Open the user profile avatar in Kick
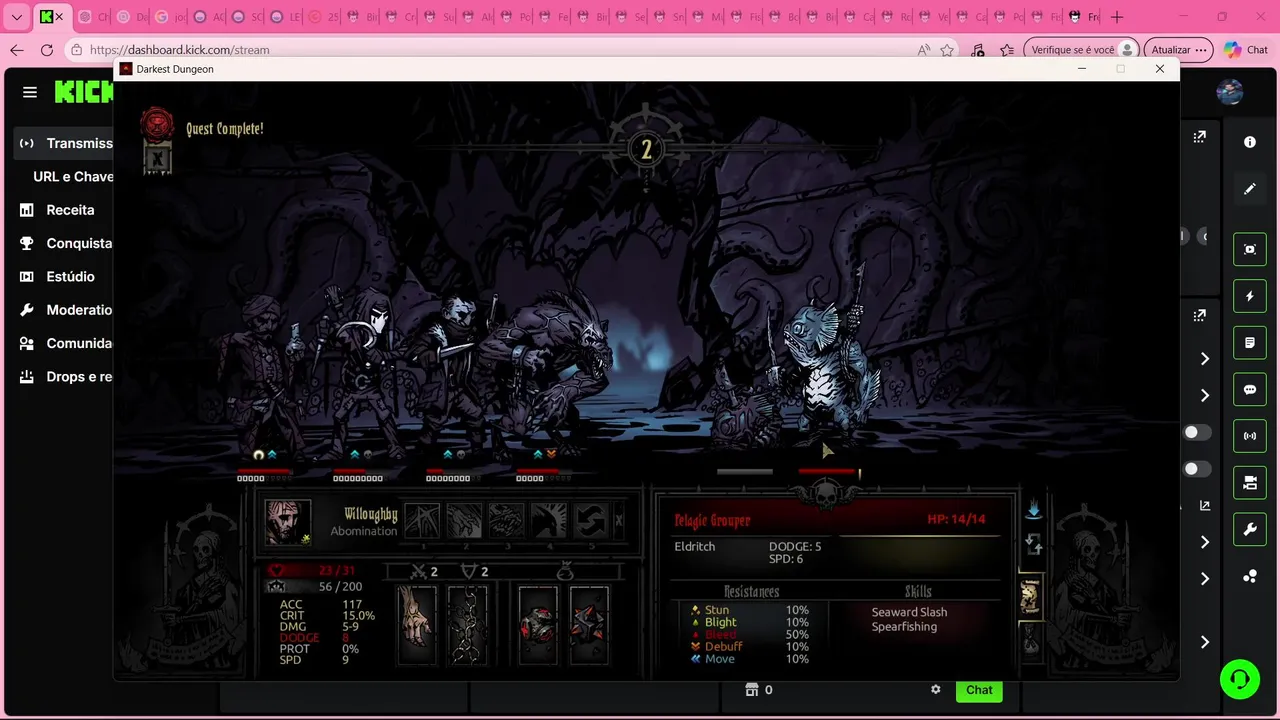 [1230, 92]
